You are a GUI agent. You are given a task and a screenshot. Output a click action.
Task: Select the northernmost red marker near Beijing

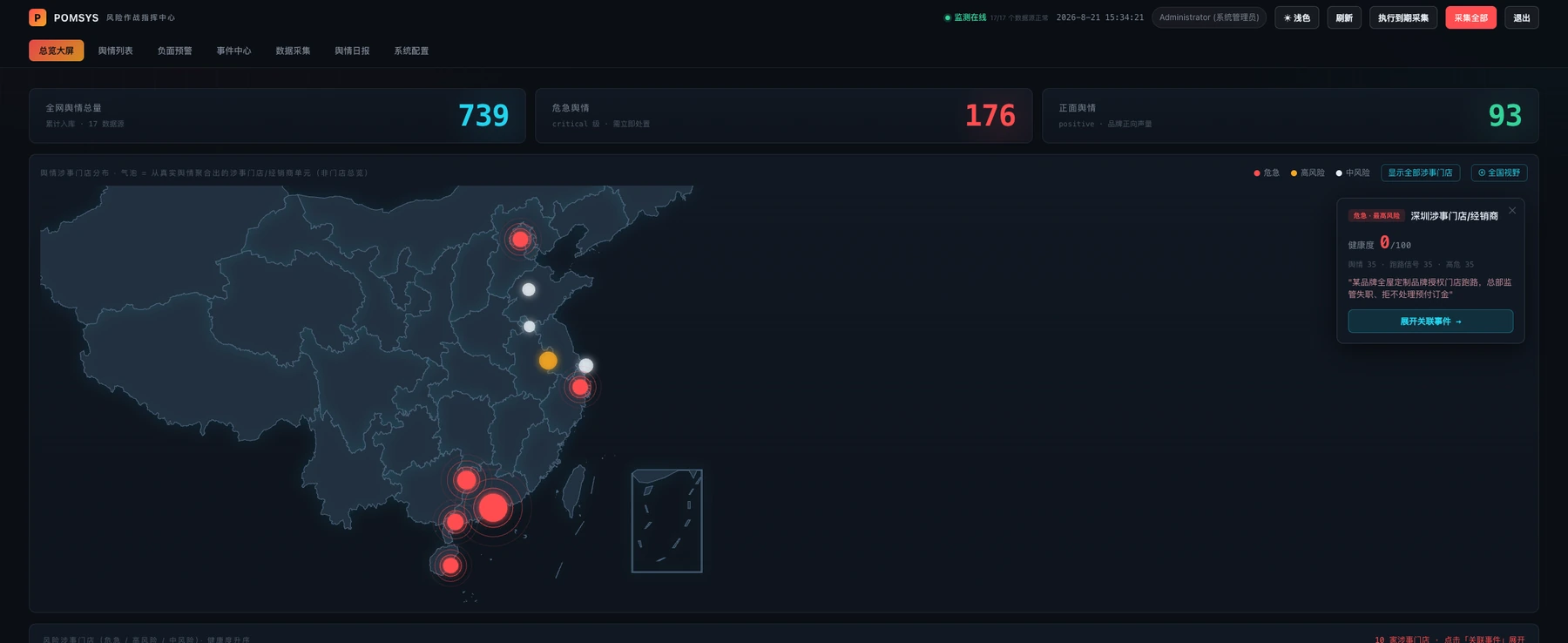(x=520, y=239)
